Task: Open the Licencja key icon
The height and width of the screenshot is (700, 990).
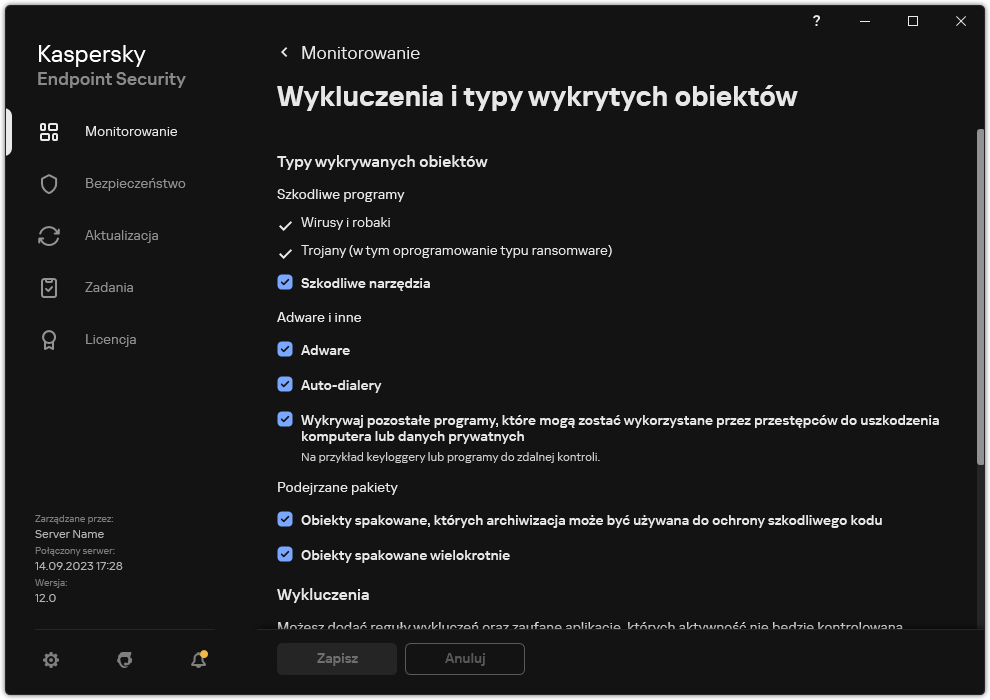Action: pos(48,339)
